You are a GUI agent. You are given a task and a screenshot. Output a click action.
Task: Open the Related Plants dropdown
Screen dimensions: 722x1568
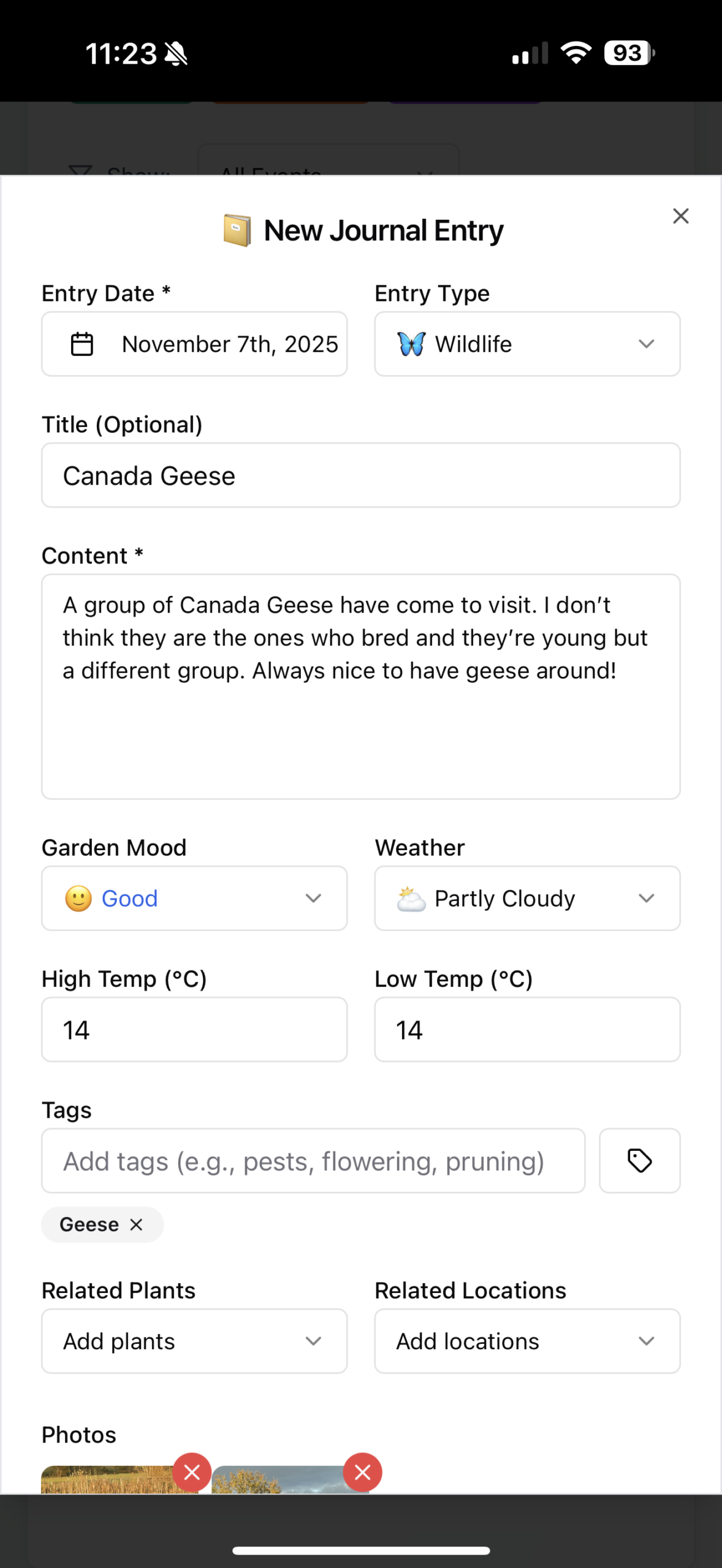click(x=194, y=1341)
